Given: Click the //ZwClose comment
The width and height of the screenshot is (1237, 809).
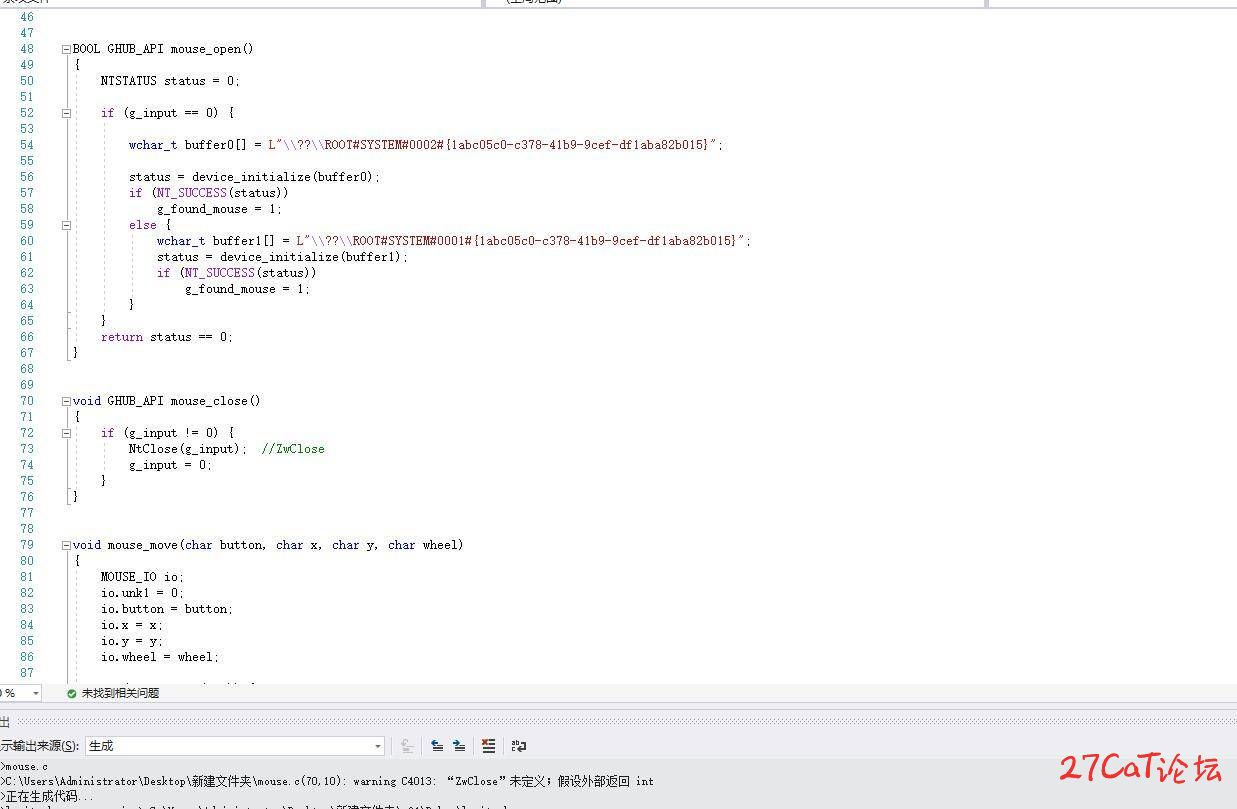Looking at the screenshot, I should [x=293, y=449].
